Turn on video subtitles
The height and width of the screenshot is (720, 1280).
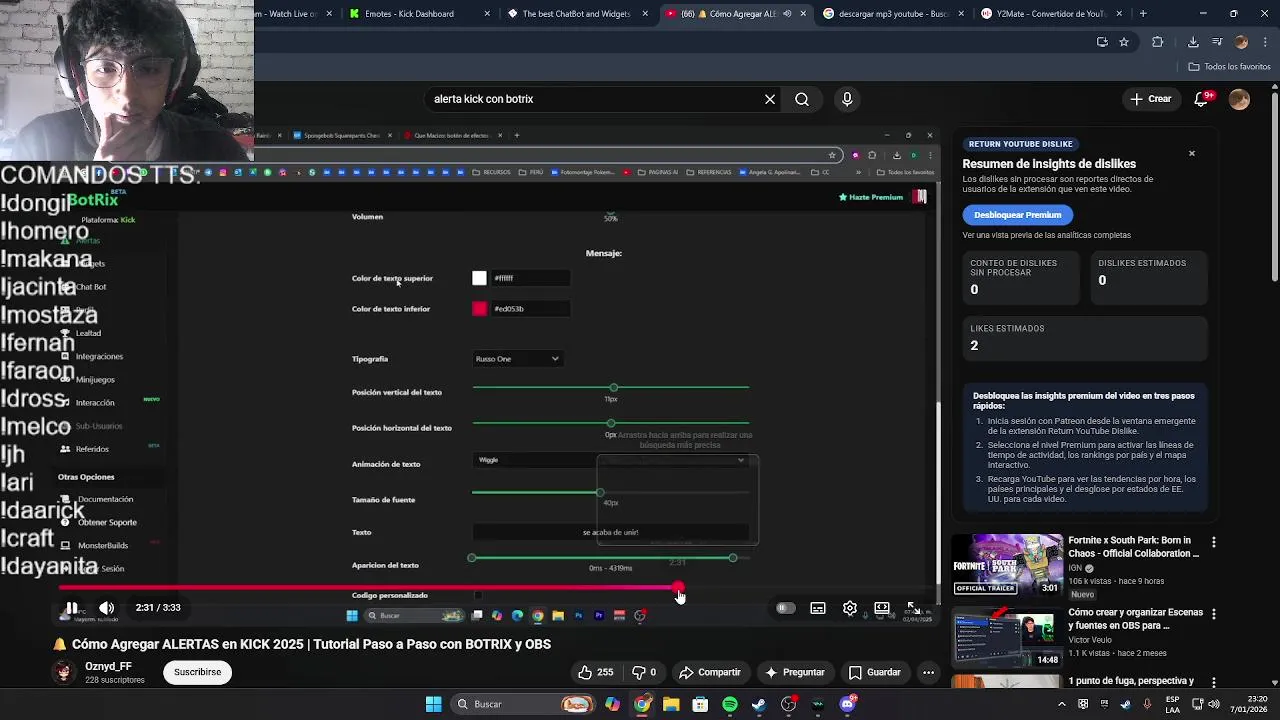[x=818, y=608]
